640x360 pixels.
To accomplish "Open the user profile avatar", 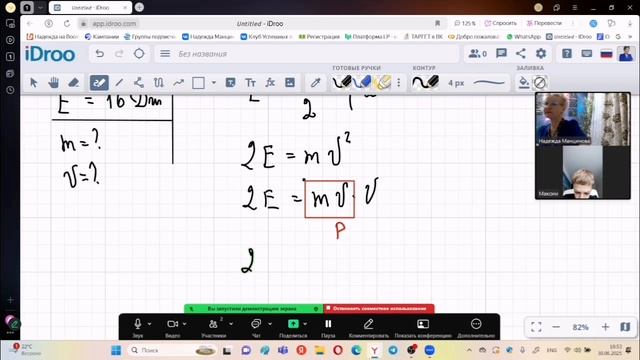I will point(626,54).
